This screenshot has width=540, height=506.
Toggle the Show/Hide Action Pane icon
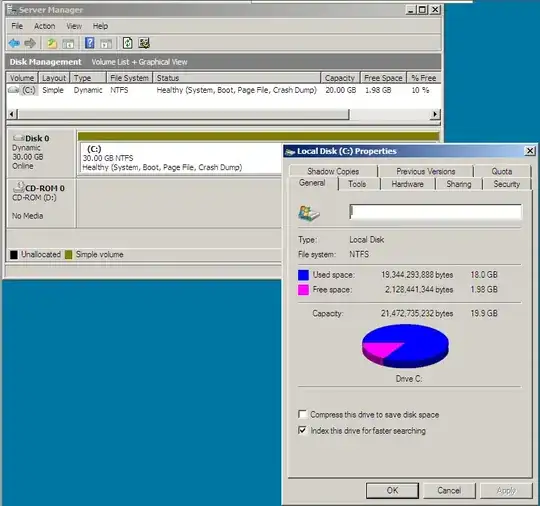pyautogui.click(x=106, y=43)
